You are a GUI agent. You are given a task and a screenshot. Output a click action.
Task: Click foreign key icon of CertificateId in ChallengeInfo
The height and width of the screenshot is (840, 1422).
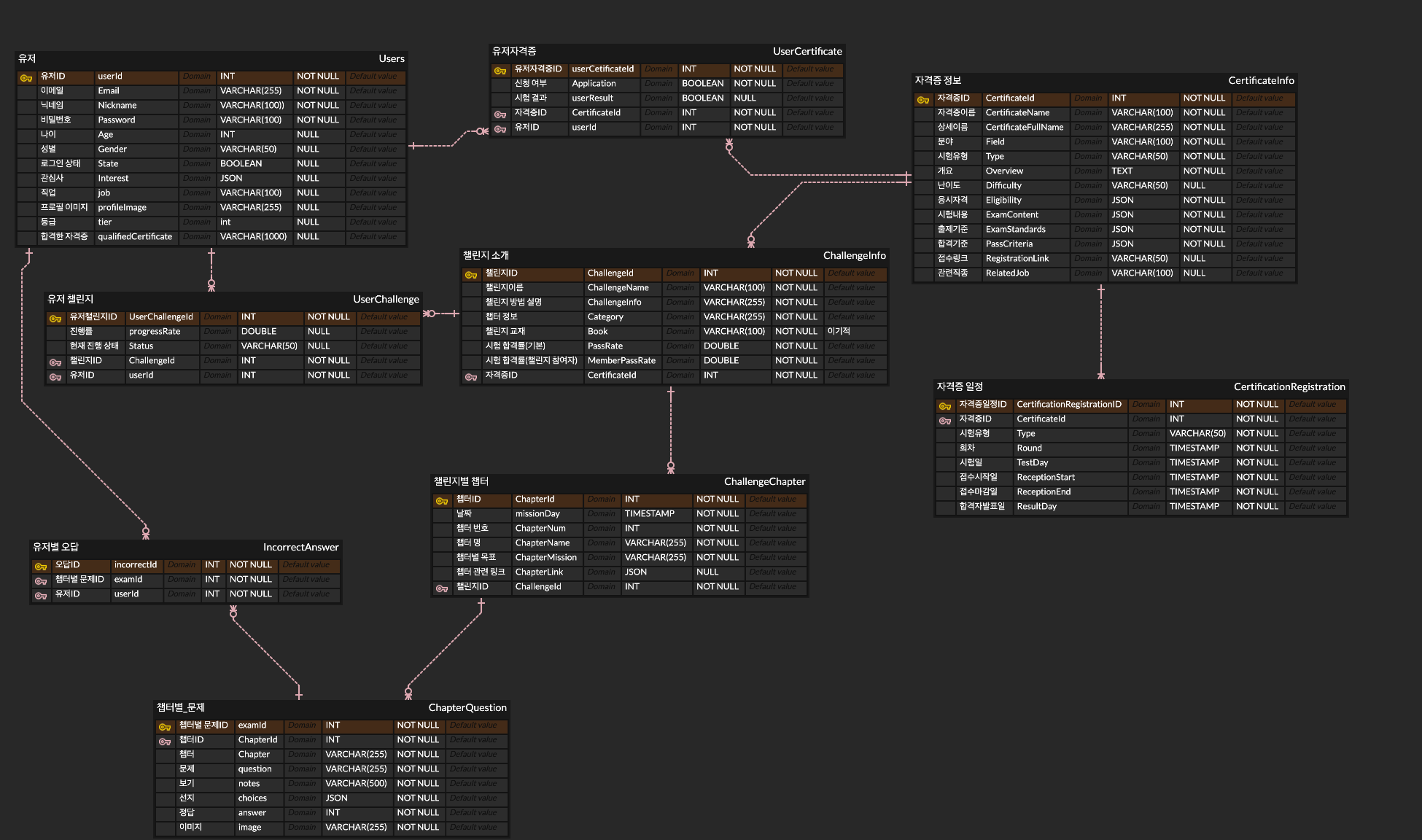[x=471, y=376]
